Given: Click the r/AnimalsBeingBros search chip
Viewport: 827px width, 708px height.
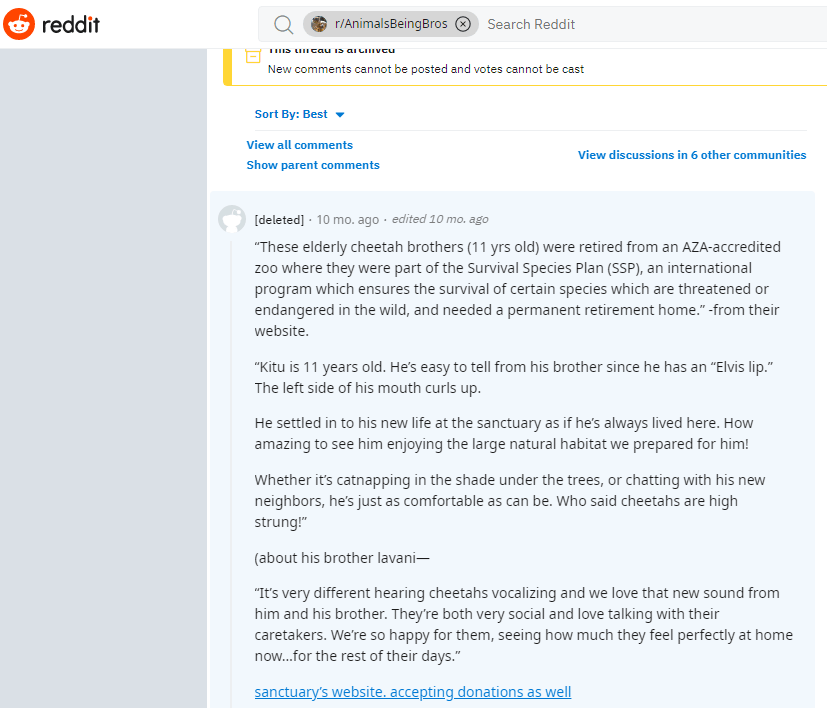Looking at the screenshot, I should [391, 24].
